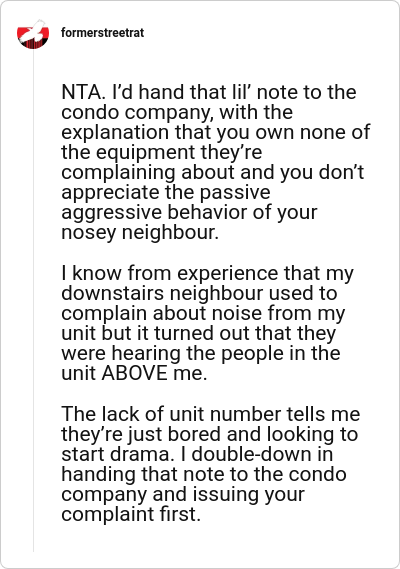The image size is (400, 569).
Task: Click the phrase "nosey neighbour."
Action: (x=140, y=232)
